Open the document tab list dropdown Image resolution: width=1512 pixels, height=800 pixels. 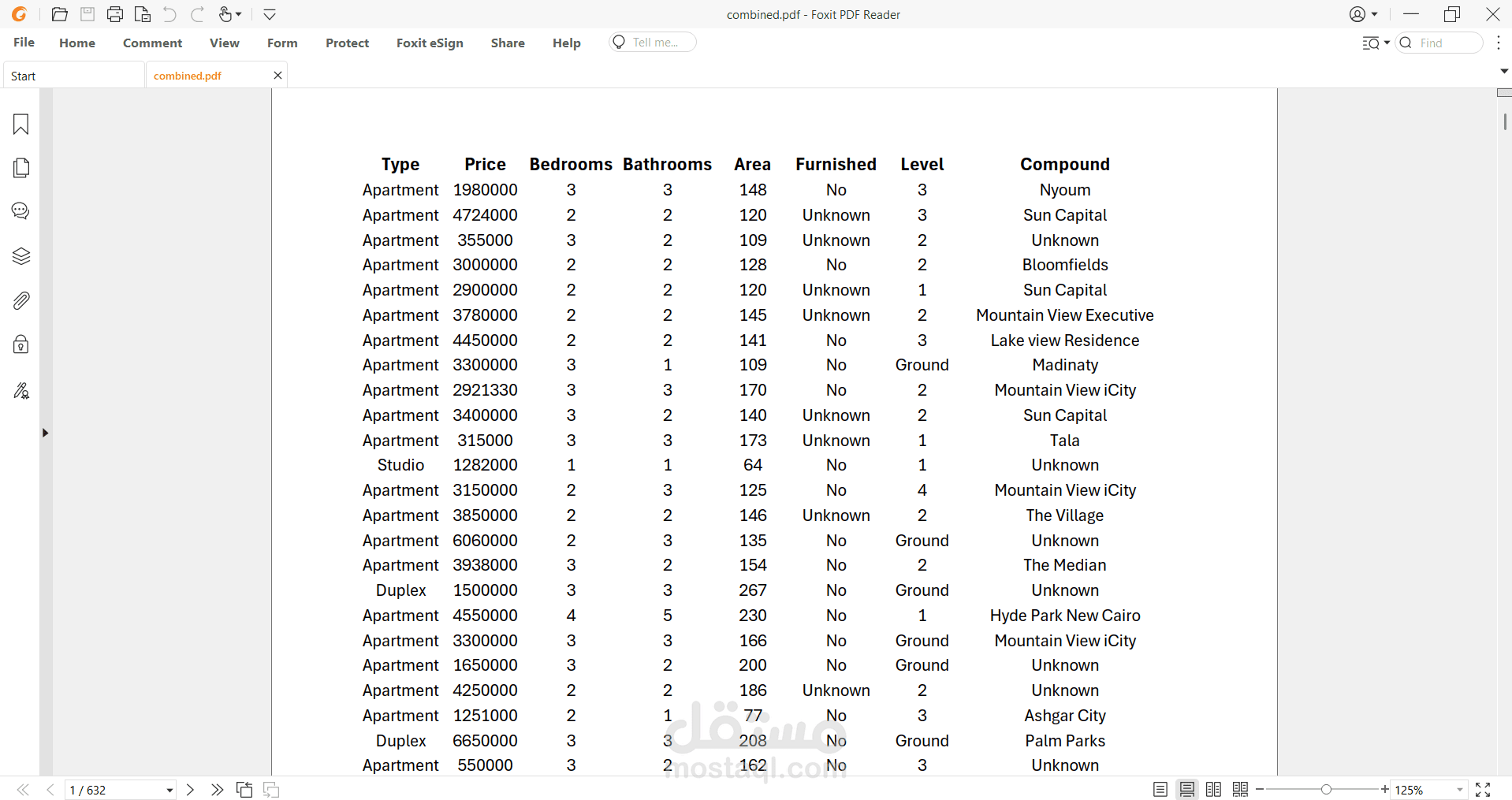(x=1504, y=71)
